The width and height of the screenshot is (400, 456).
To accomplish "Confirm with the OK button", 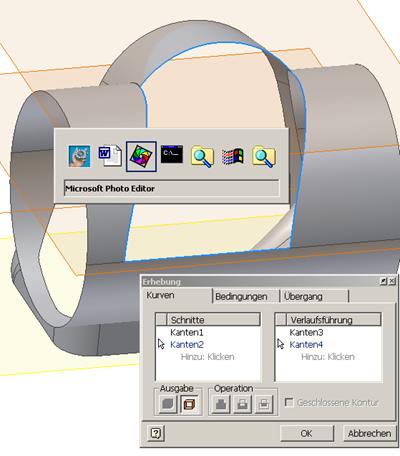I will tap(306, 433).
